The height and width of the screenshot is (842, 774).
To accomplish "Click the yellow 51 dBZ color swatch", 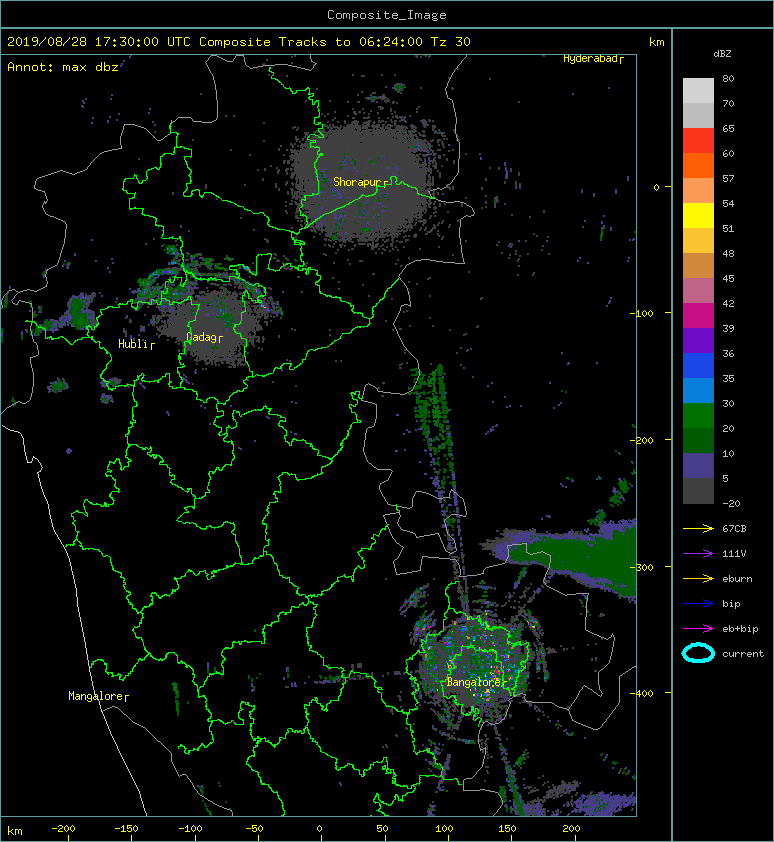I will point(698,216).
